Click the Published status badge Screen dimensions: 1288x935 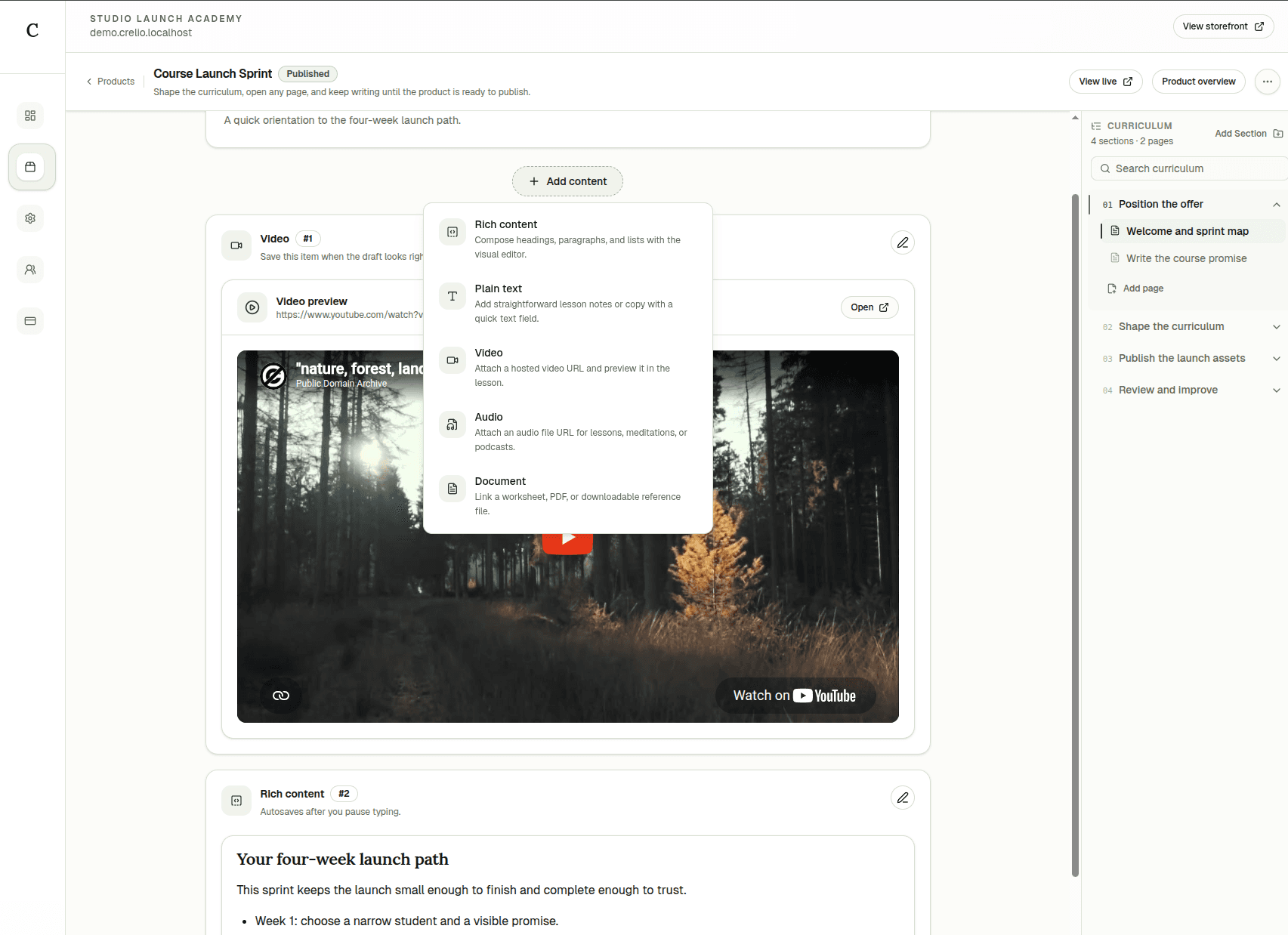pos(307,74)
